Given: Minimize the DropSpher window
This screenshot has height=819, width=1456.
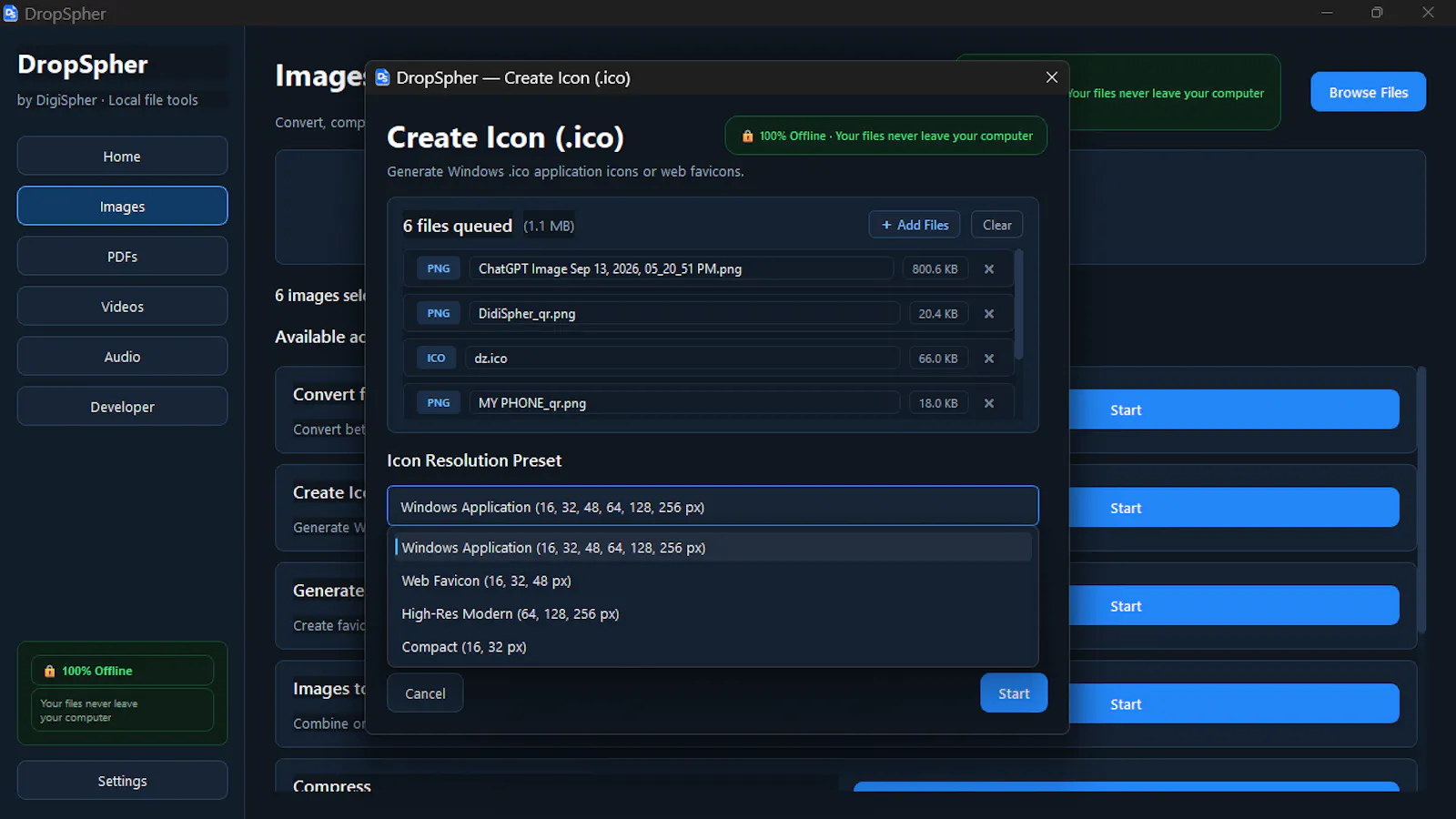Looking at the screenshot, I should click(x=1327, y=13).
